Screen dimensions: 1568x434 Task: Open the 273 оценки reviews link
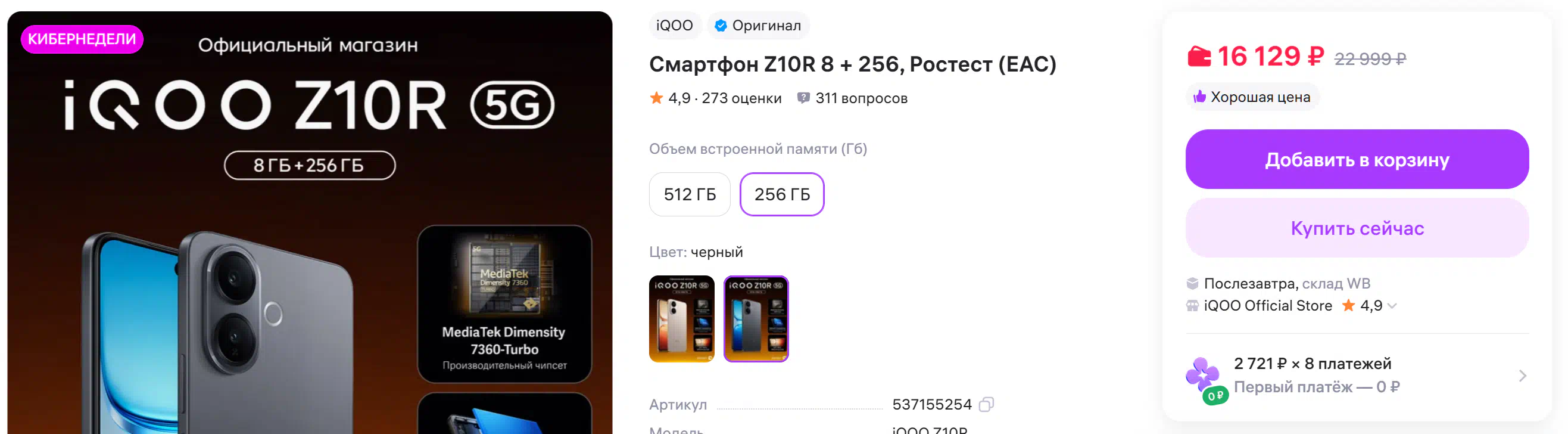click(741, 98)
